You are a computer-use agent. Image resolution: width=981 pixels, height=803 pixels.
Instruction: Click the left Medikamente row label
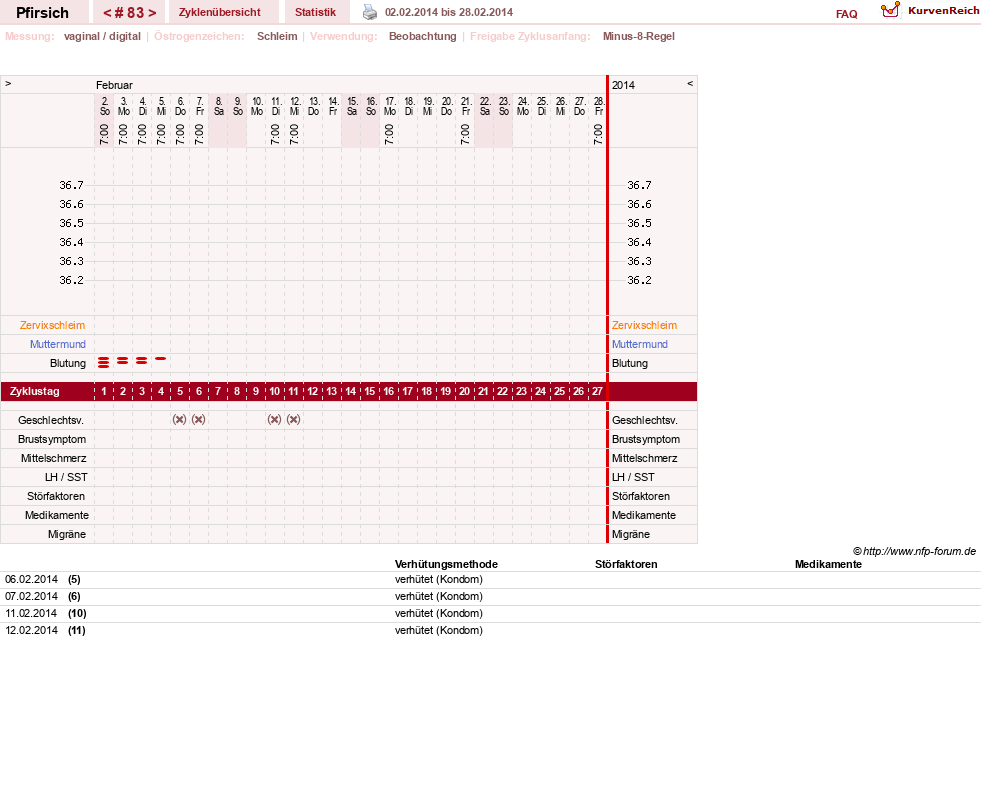[57, 515]
